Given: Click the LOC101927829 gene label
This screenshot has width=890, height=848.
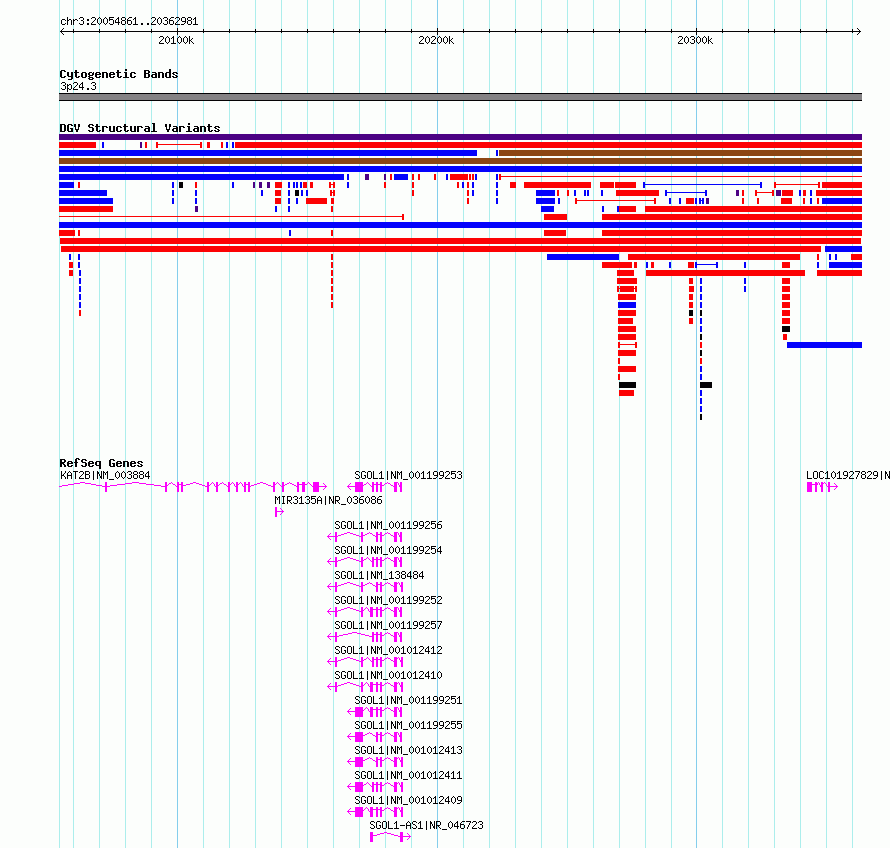Looking at the screenshot, I should pos(847,475).
